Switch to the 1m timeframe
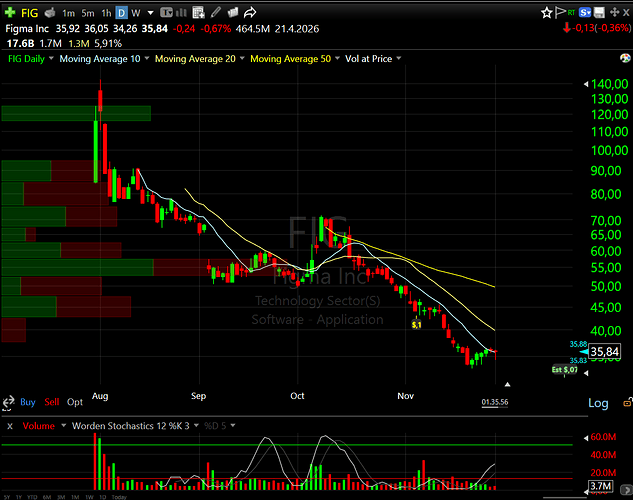Screen dimensions: 633x500 click(x=68, y=13)
